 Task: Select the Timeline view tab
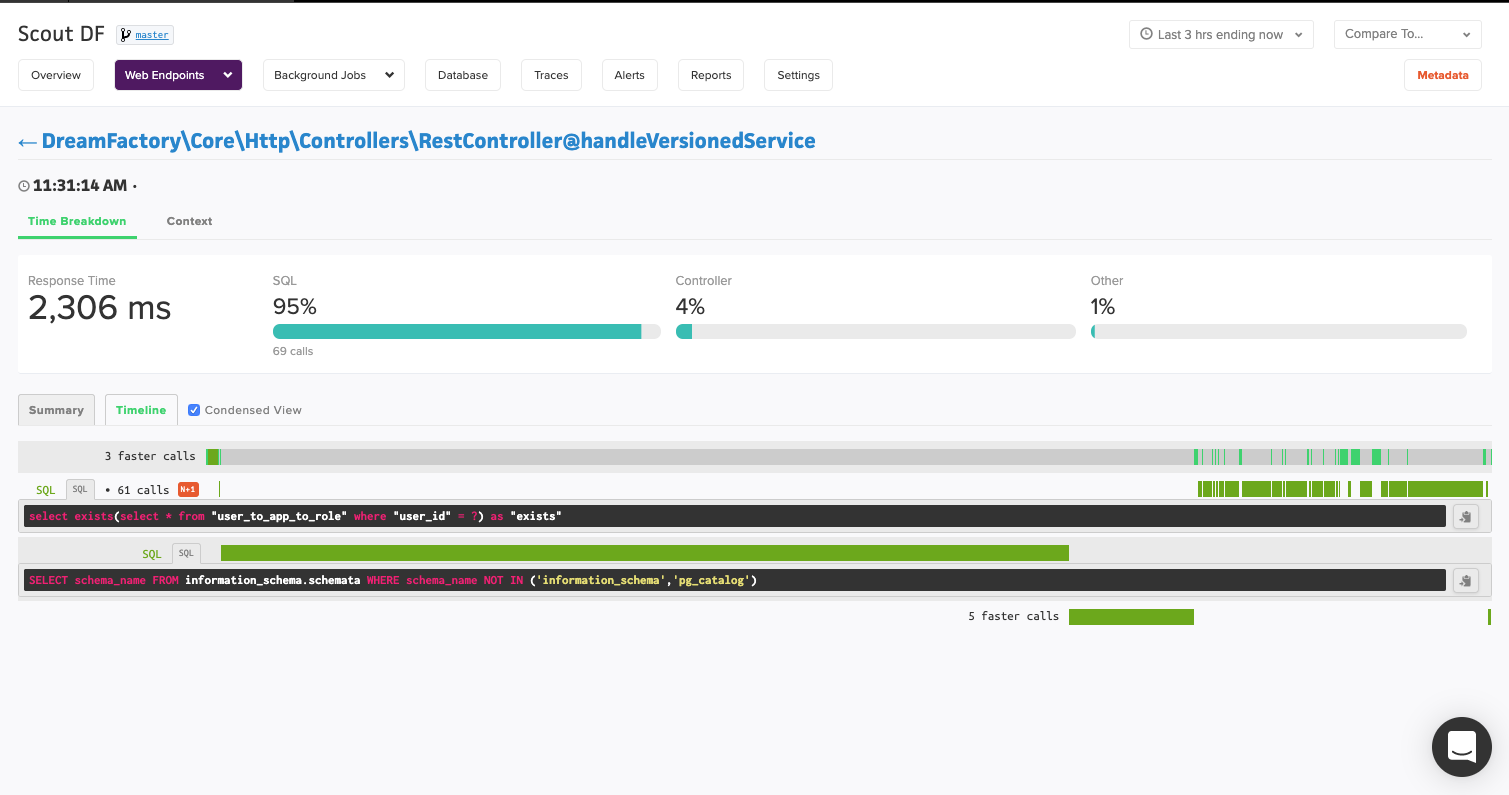[141, 410]
